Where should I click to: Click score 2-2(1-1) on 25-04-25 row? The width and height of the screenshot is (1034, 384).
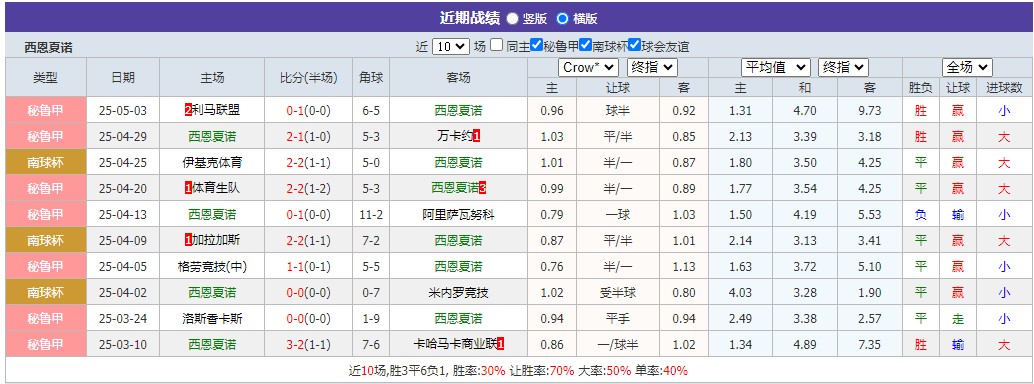click(x=309, y=162)
